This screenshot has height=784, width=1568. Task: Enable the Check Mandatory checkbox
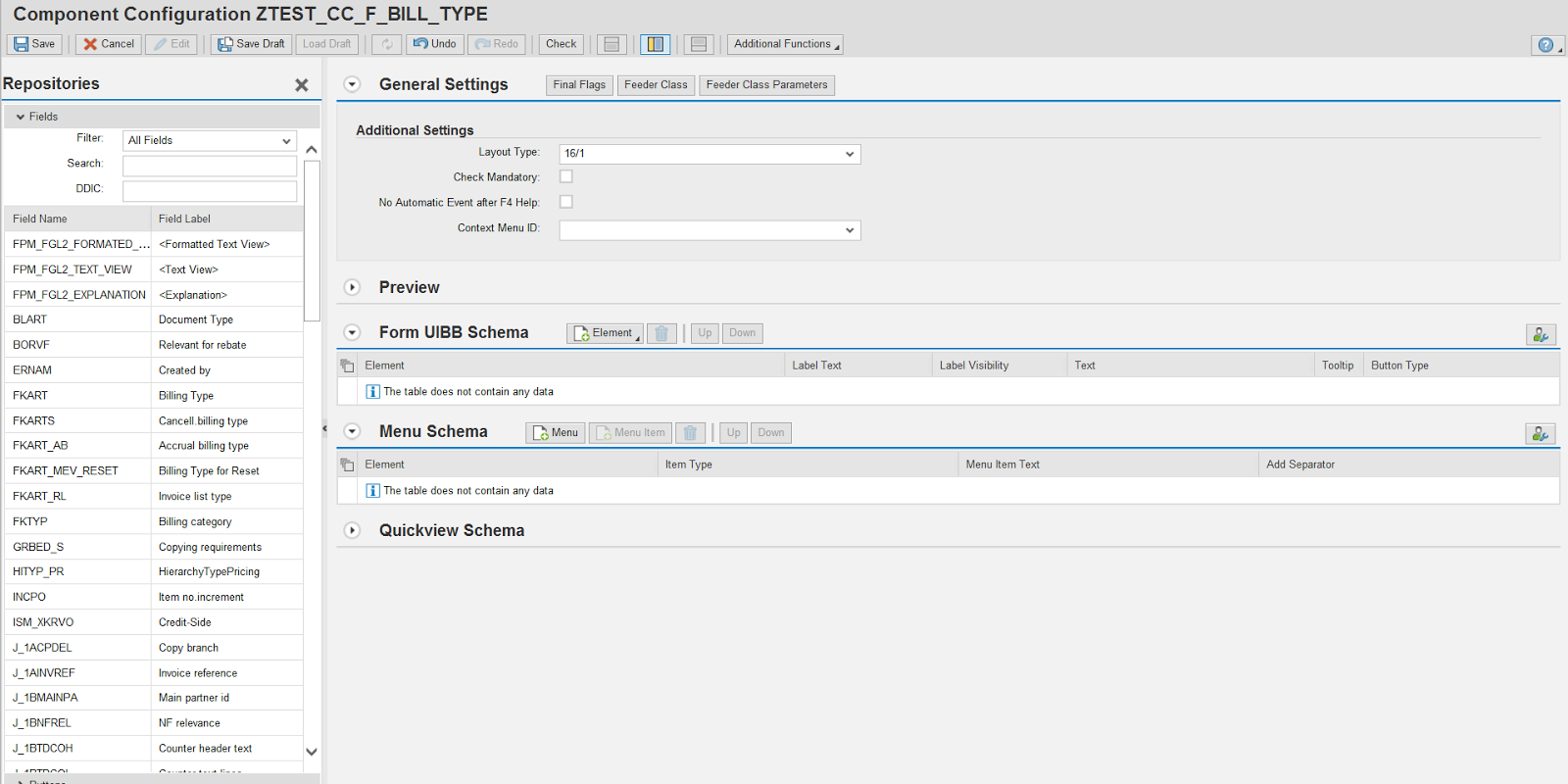click(565, 176)
